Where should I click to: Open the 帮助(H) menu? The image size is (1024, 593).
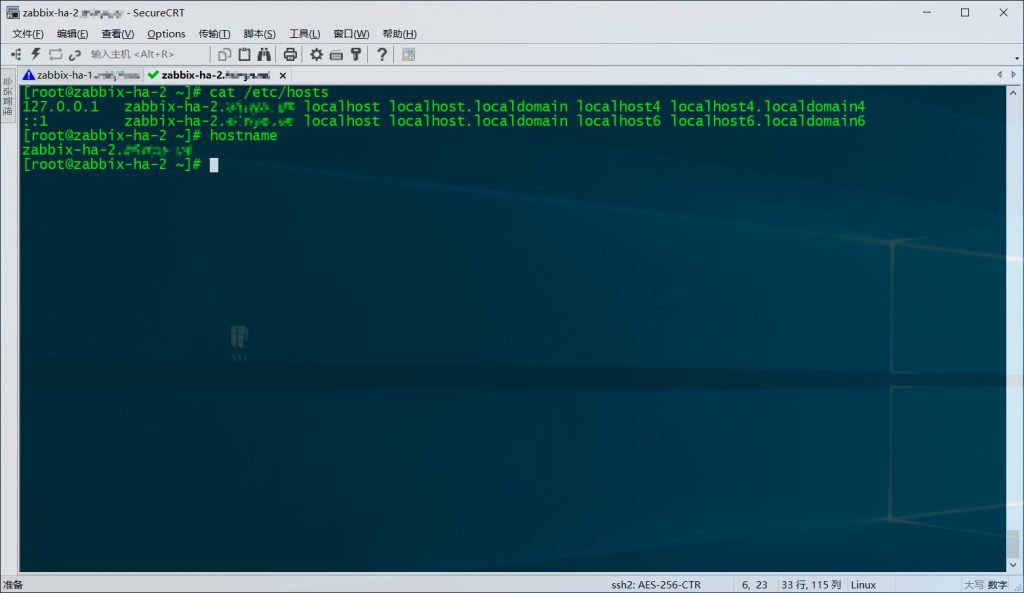399,34
